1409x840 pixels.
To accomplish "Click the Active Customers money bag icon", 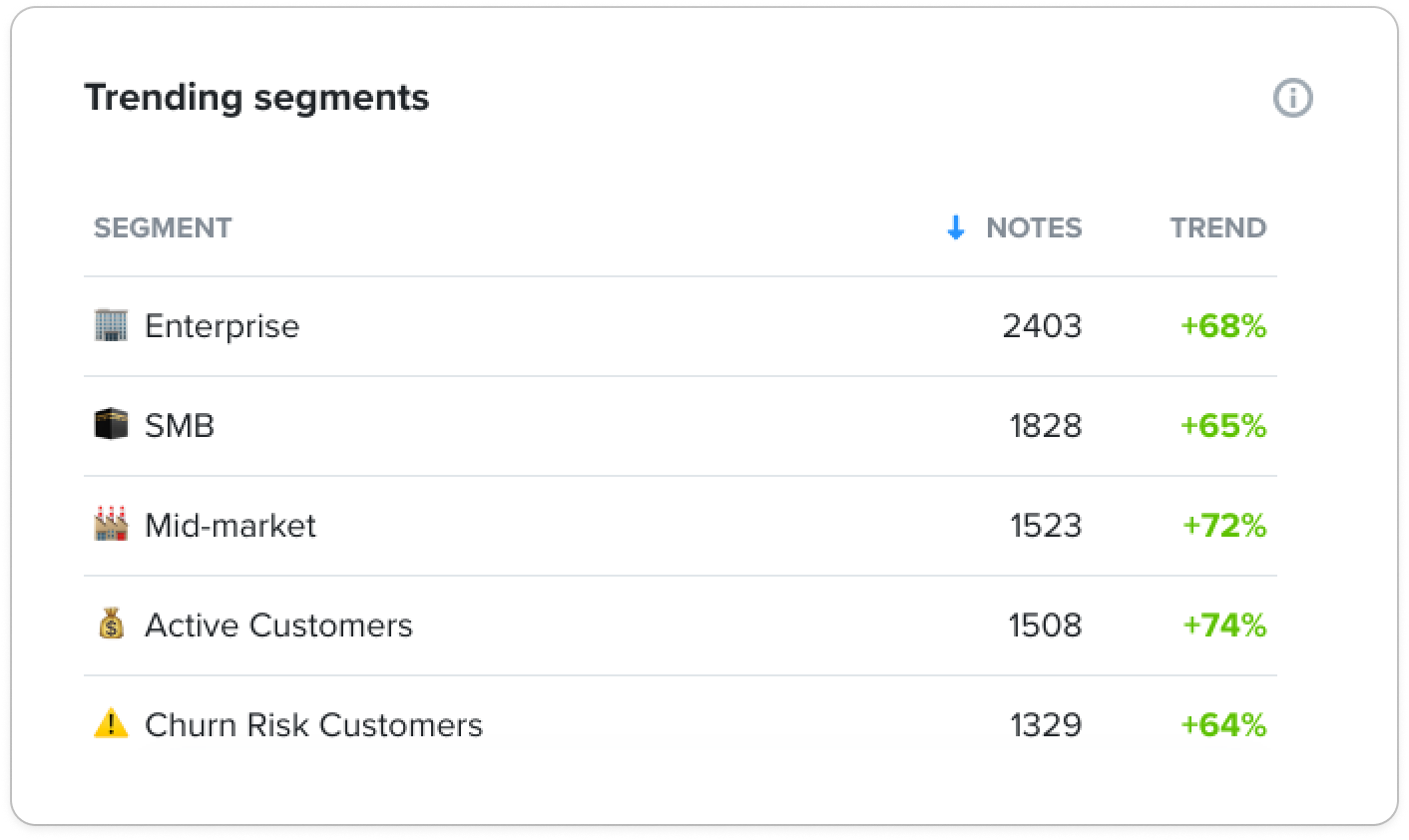I will [111, 624].
